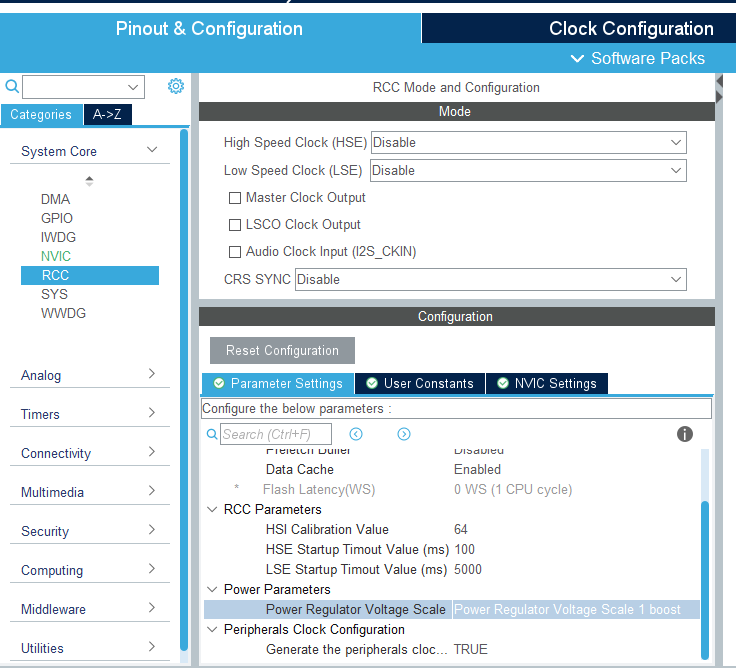
Task: Show parameter info with the 'i' icon
Action: 684,434
